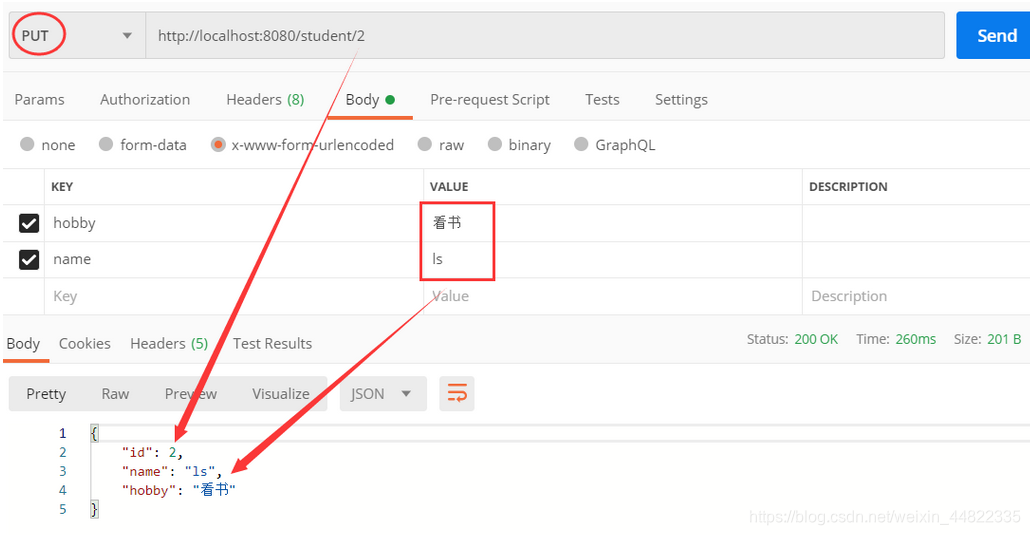
Task: Open the Tests tab
Action: 602,99
